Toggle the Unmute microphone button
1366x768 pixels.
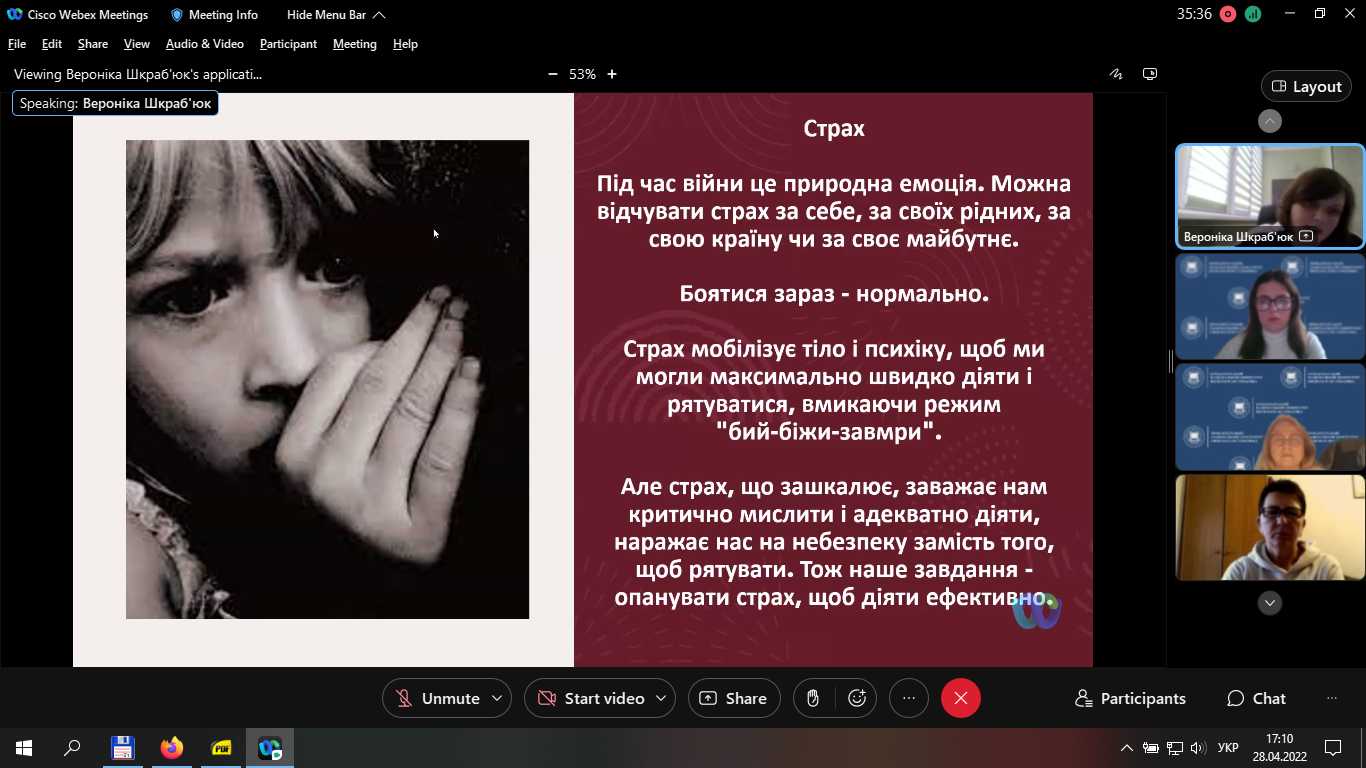click(438, 698)
